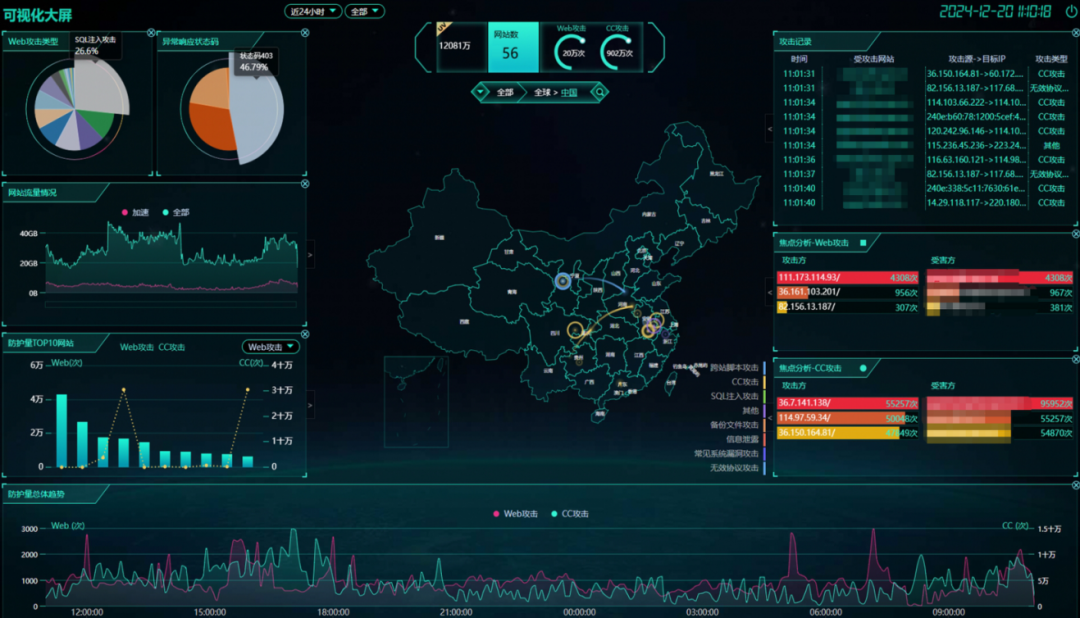Screen dimensions: 1080x618
Task: Toggle Web攻击 legend in the overall trend chart
Action: (515, 513)
